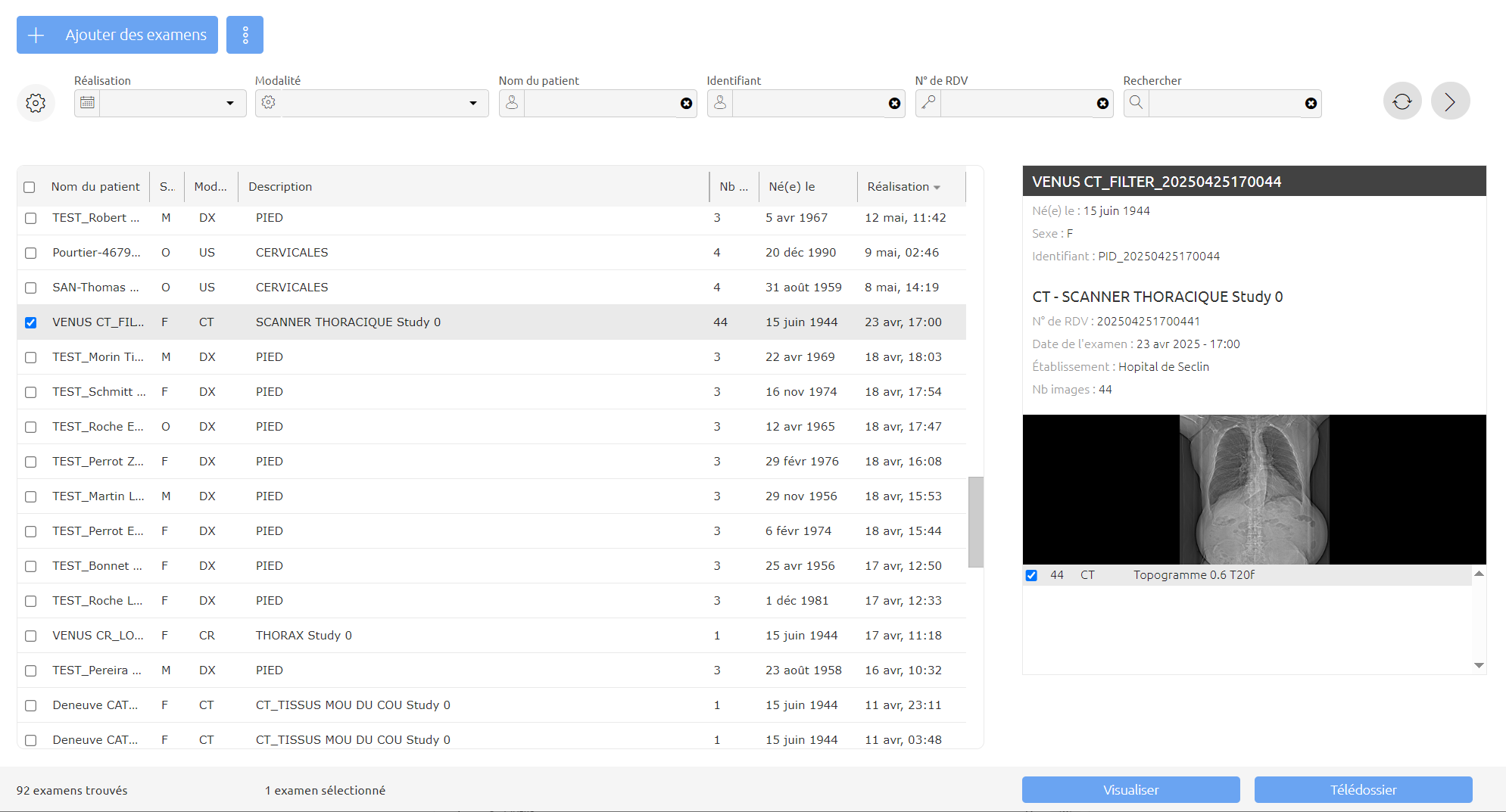This screenshot has width=1506, height=812.
Task: Click the refresh circular arrows icon
Action: click(x=1402, y=101)
